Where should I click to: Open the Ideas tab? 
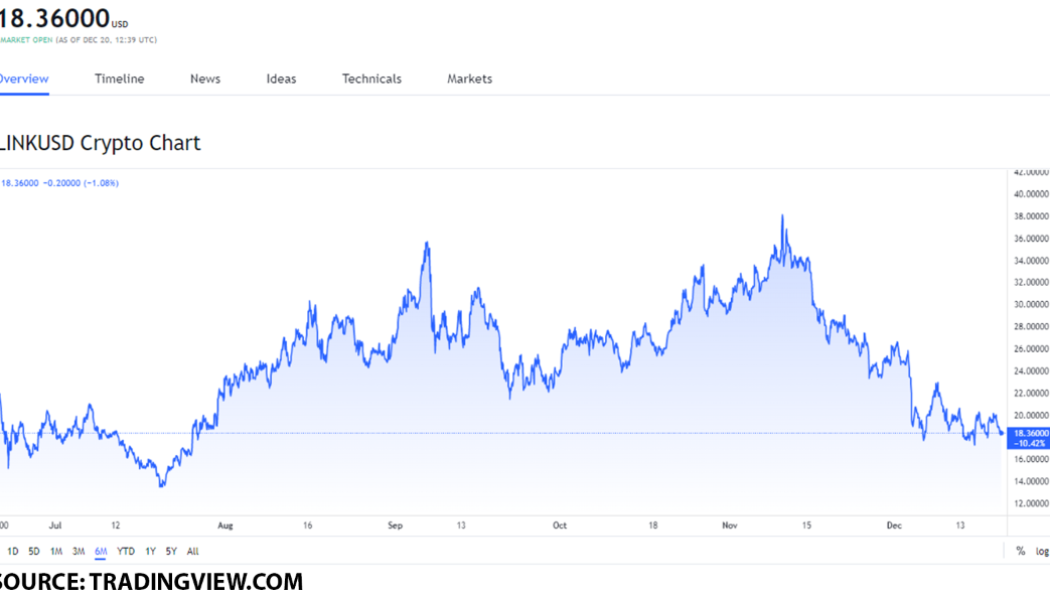click(281, 79)
